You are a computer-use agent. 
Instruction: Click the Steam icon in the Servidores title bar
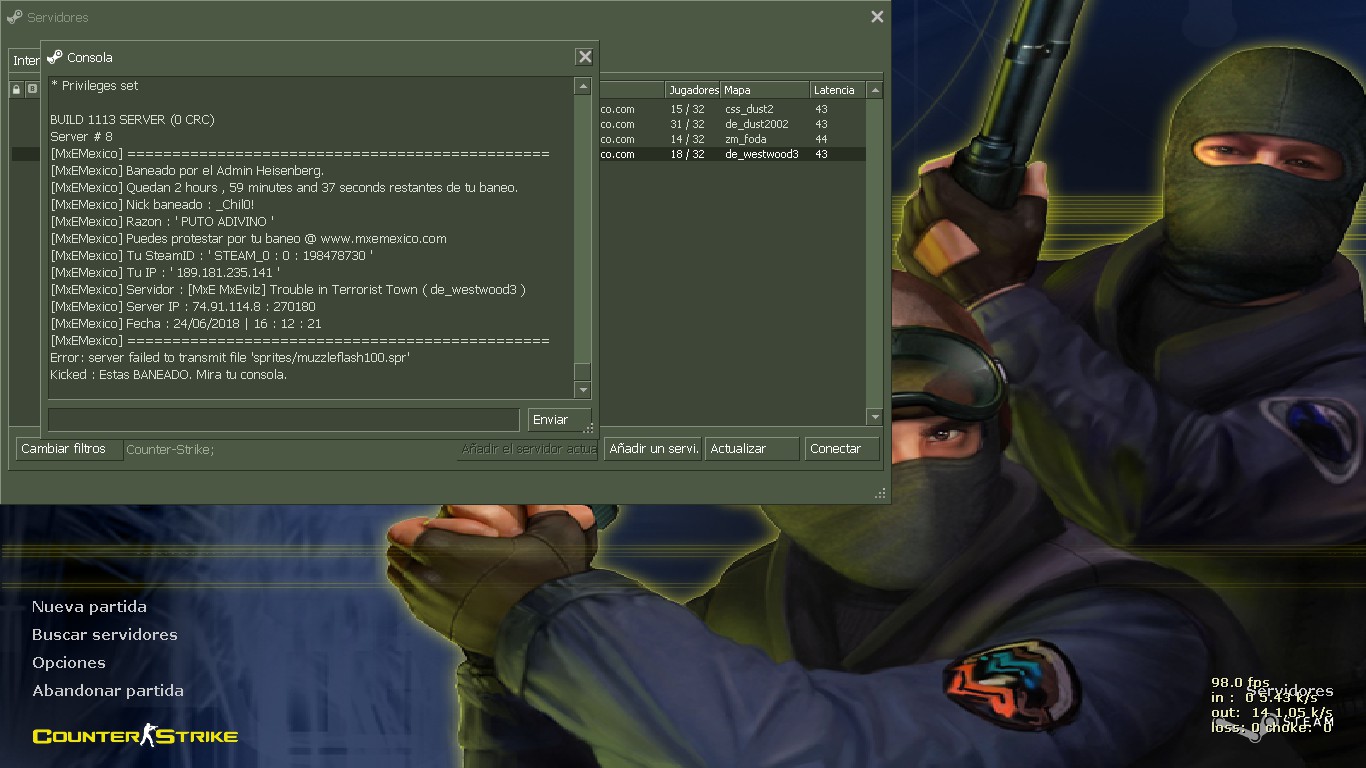(x=14, y=17)
